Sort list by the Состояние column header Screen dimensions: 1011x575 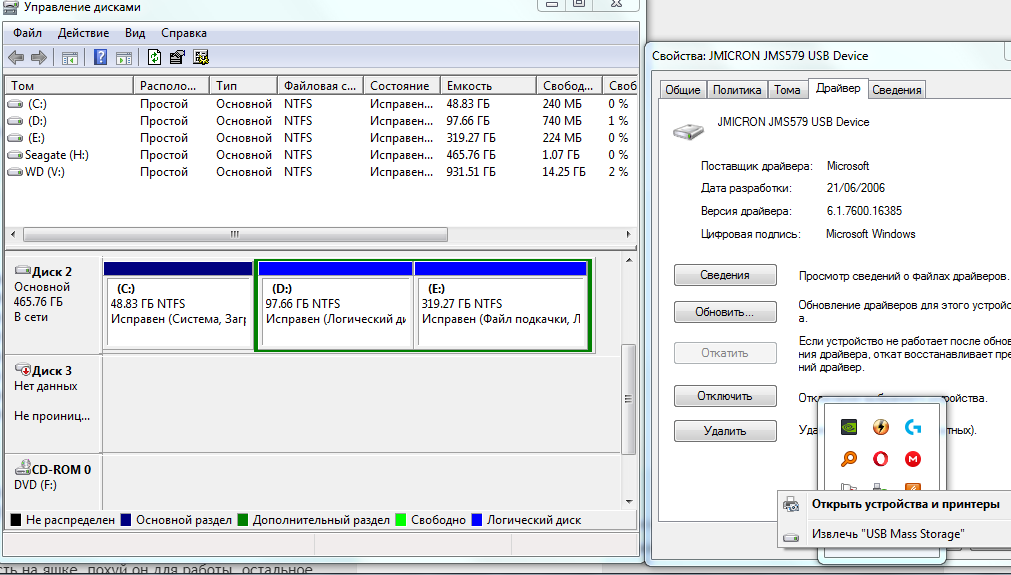402,86
